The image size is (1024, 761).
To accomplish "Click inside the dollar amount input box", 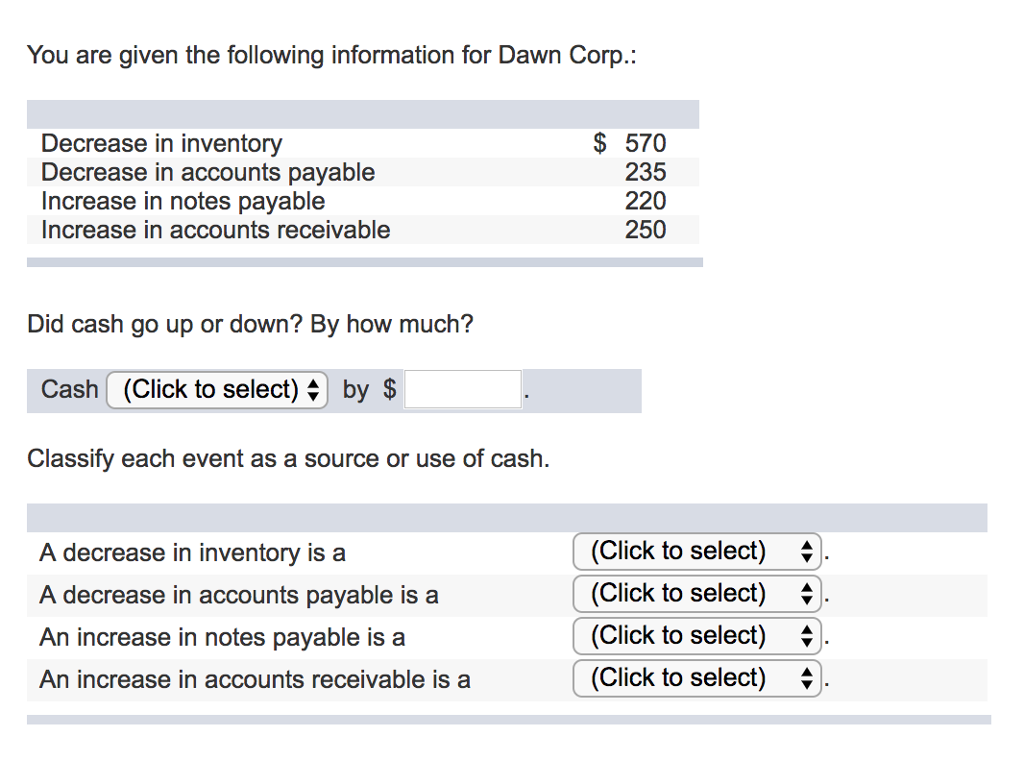I will (x=462, y=389).
